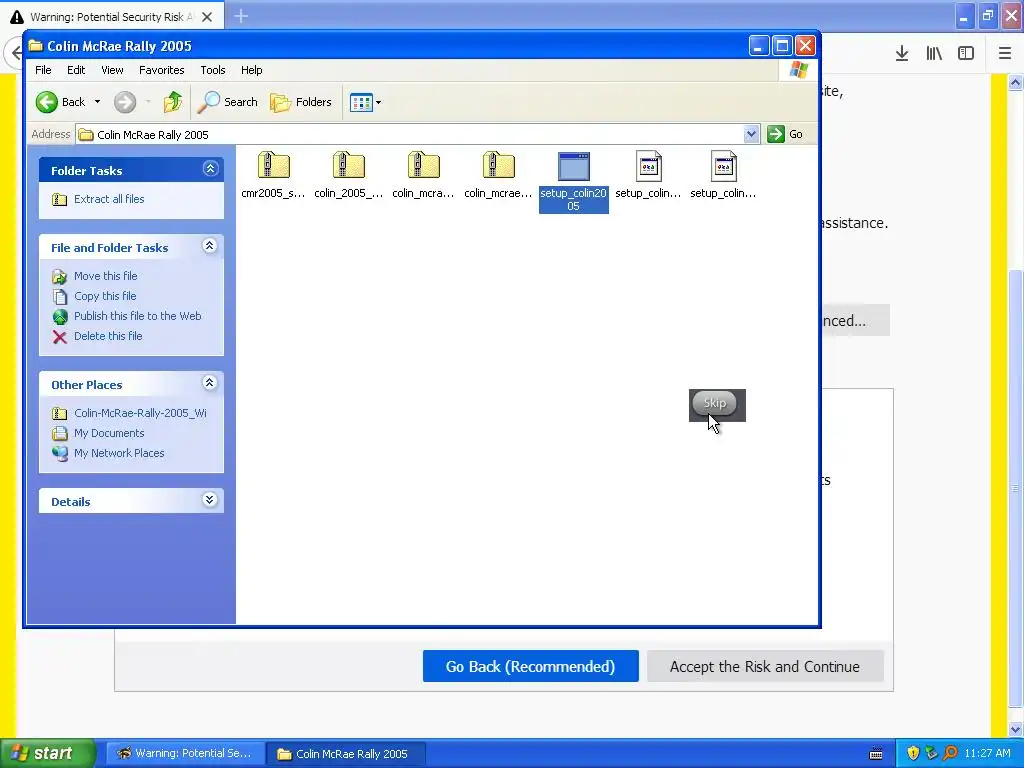Image resolution: width=1024 pixels, height=768 pixels.
Task: Click the security shield tray icon
Action: click(913, 753)
